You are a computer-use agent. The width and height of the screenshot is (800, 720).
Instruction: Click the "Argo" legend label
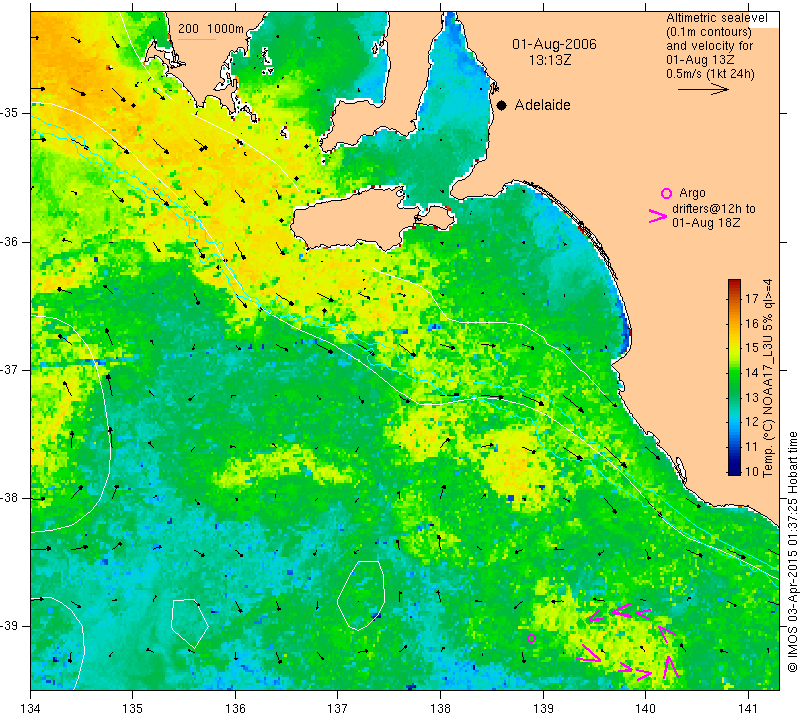tap(692, 193)
